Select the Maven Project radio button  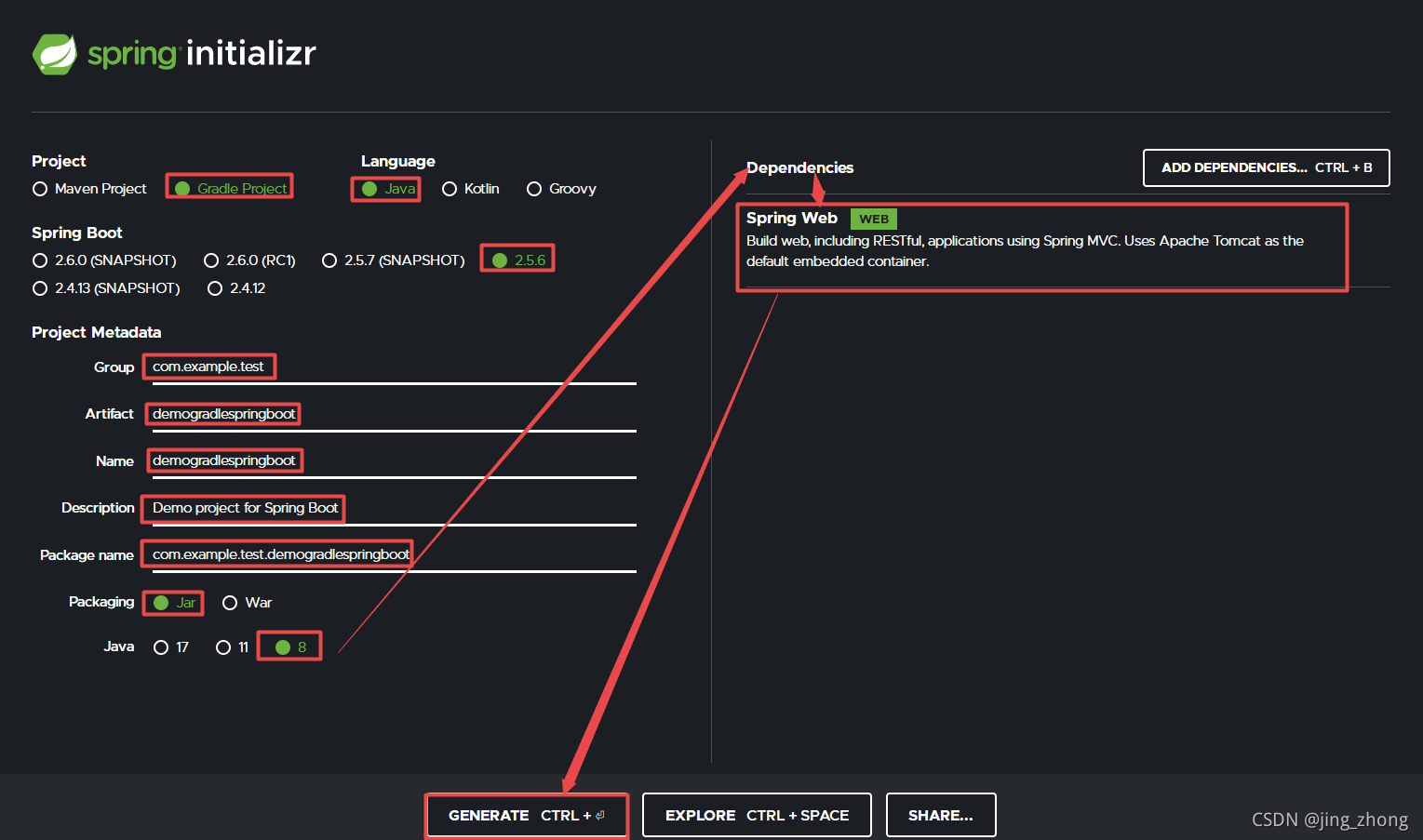[40, 189]
